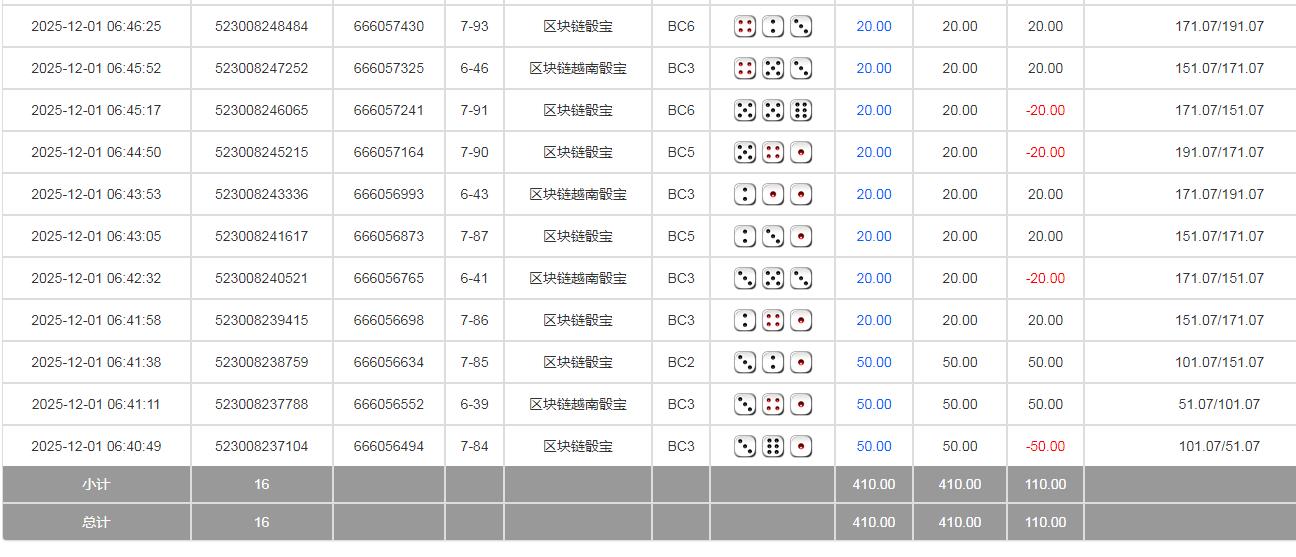Screen dimensions: 1296x557
Task: Open the blue 20.00 amount in row 6-46
Action: (x=874, y=69)
